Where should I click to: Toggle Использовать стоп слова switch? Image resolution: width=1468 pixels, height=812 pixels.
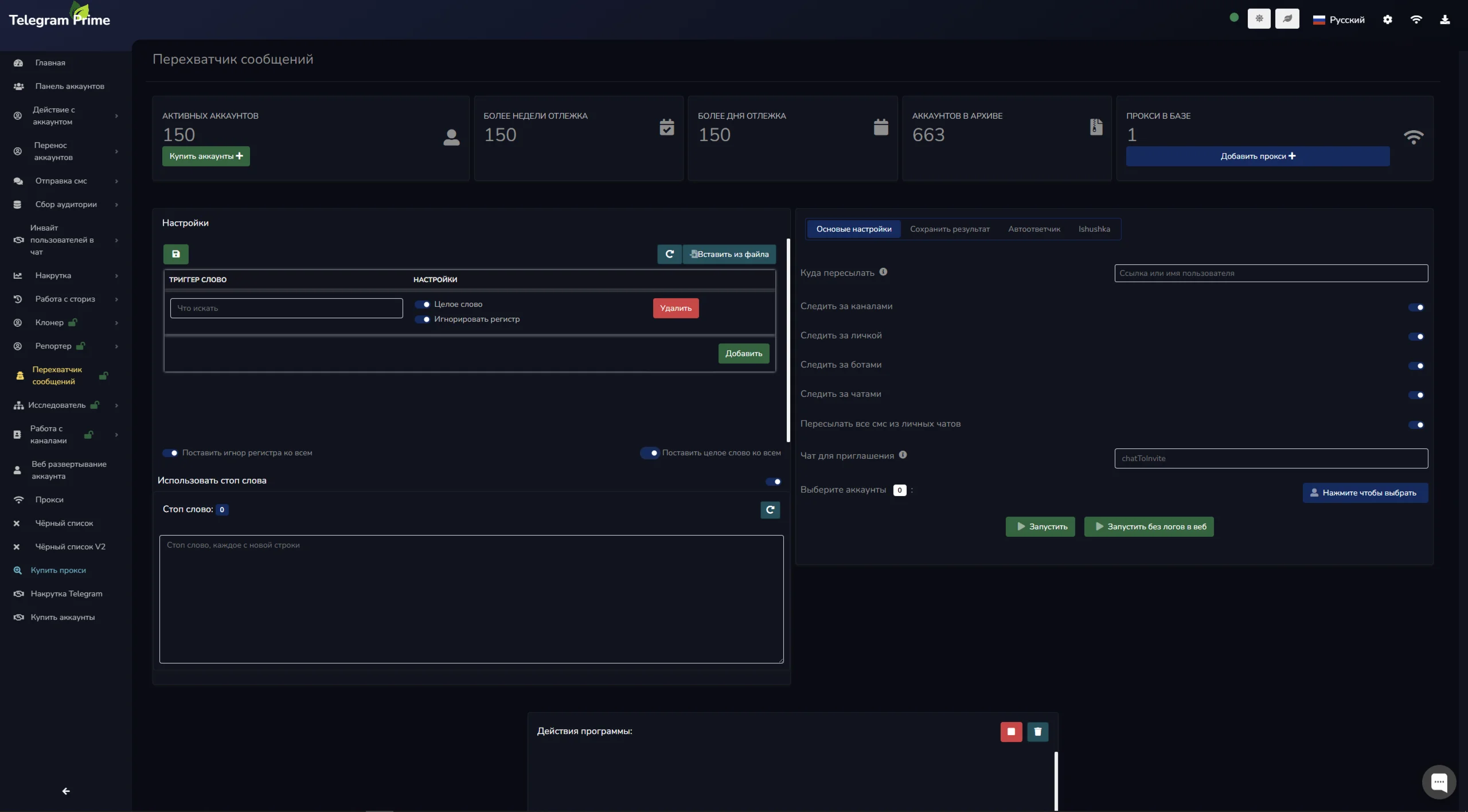(x=773, y=482)
